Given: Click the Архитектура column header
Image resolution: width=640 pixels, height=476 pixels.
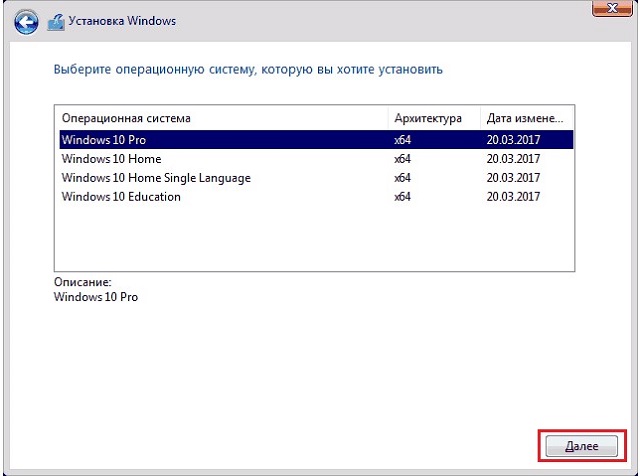Looking at the screenshot, I should click(x=434, y=118).
